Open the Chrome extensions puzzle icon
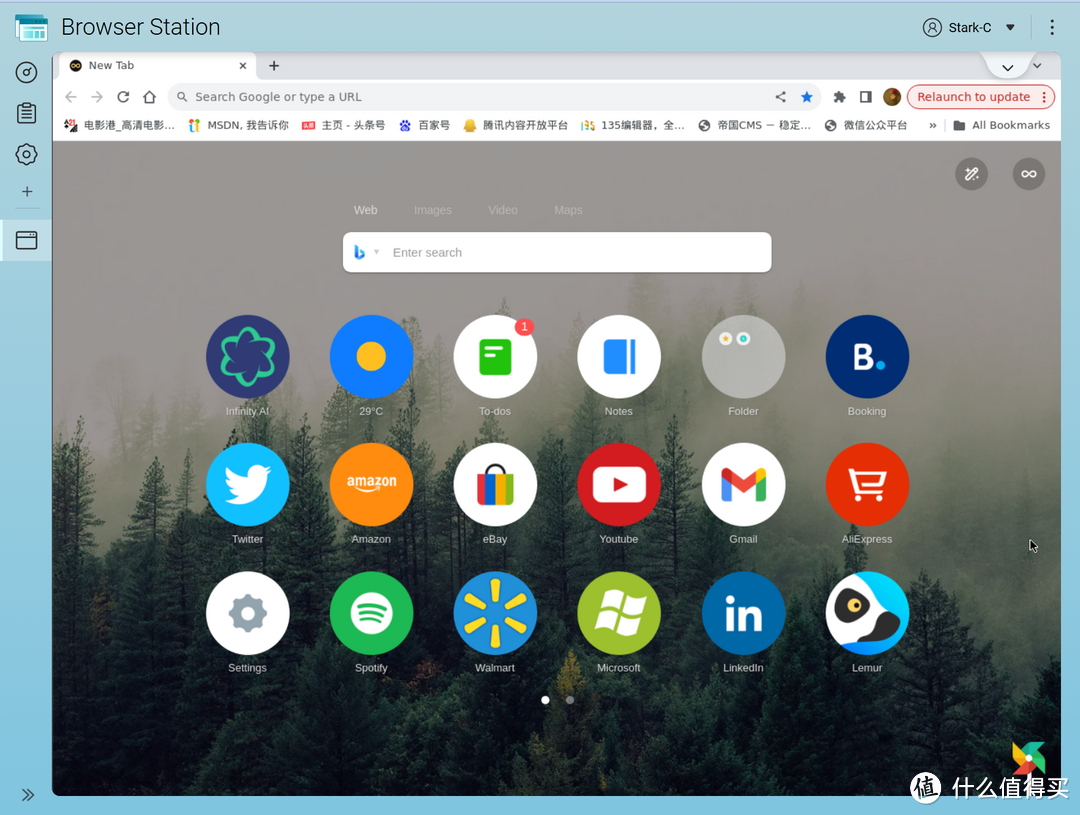1080x815 pixels. pos(839,97)
